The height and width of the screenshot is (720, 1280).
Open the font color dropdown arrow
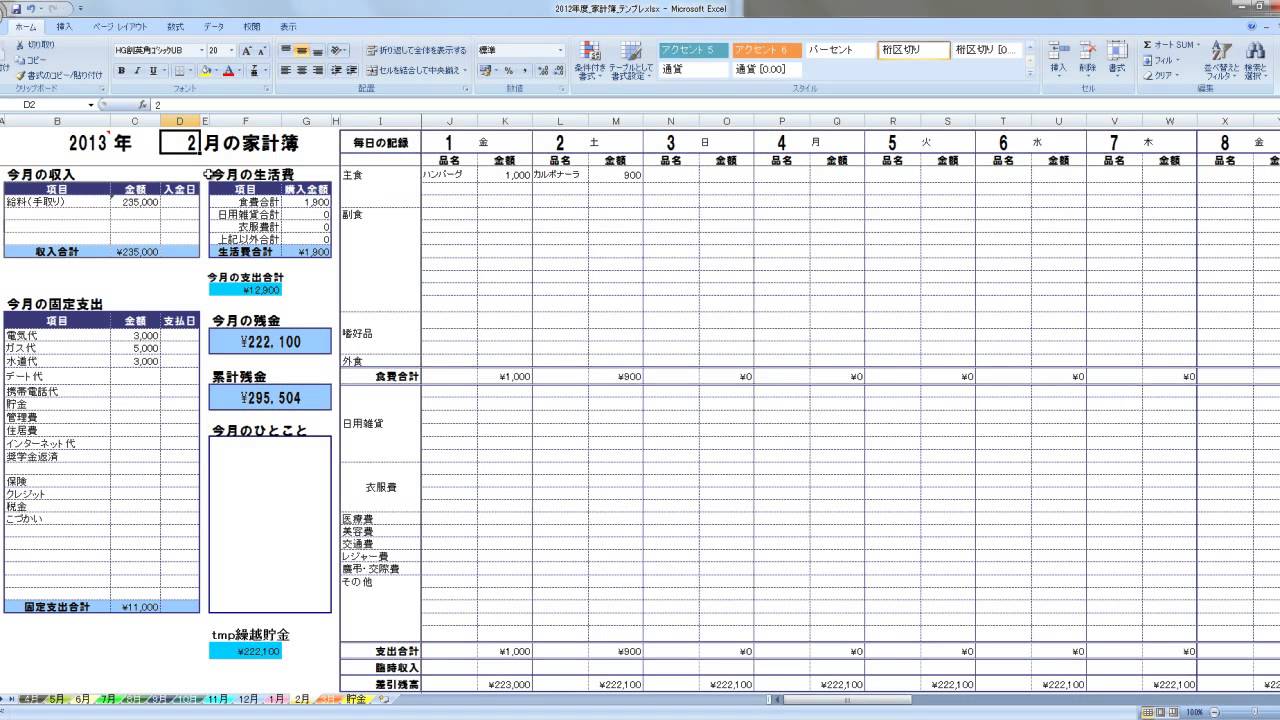click(239, 71)
